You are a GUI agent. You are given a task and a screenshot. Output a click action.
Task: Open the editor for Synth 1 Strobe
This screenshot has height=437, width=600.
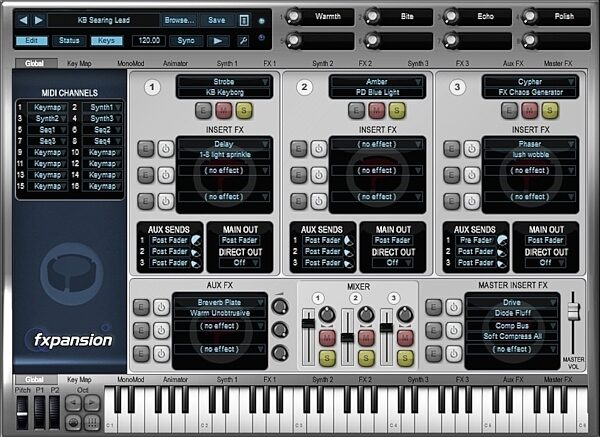[x=203, y=111]
